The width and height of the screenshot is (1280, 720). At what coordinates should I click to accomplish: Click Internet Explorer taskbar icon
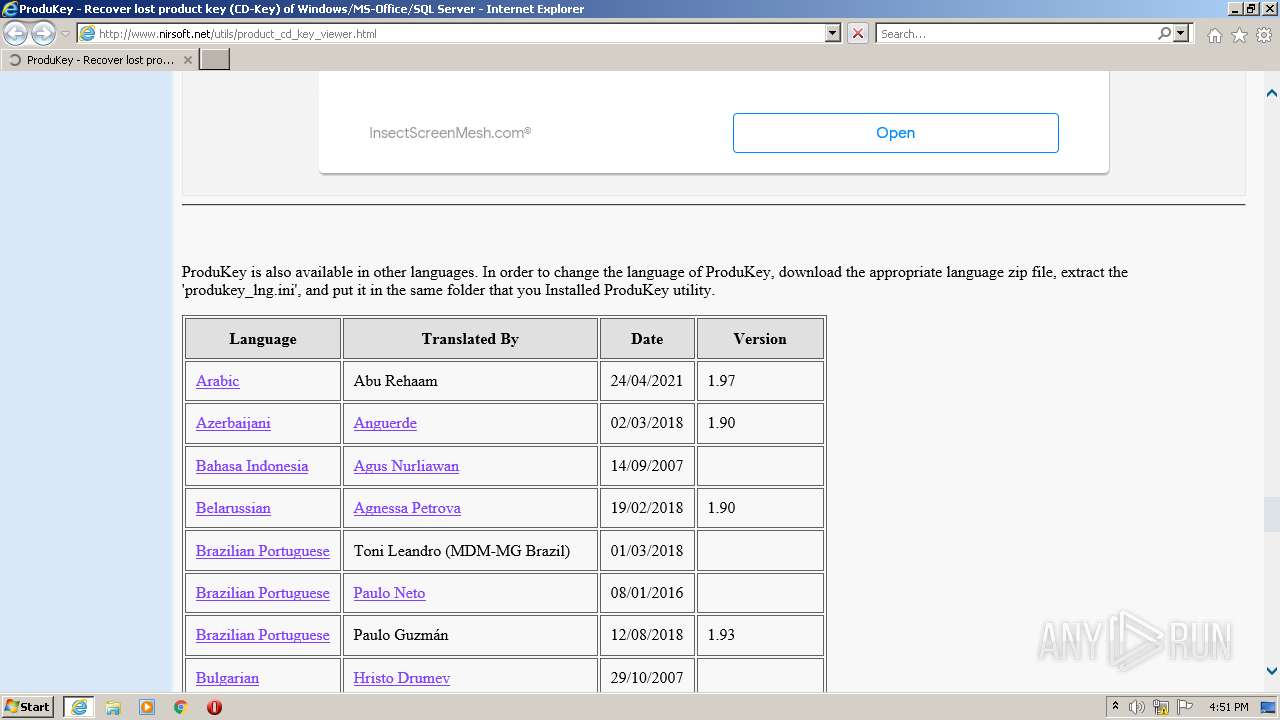coord(79,707)
